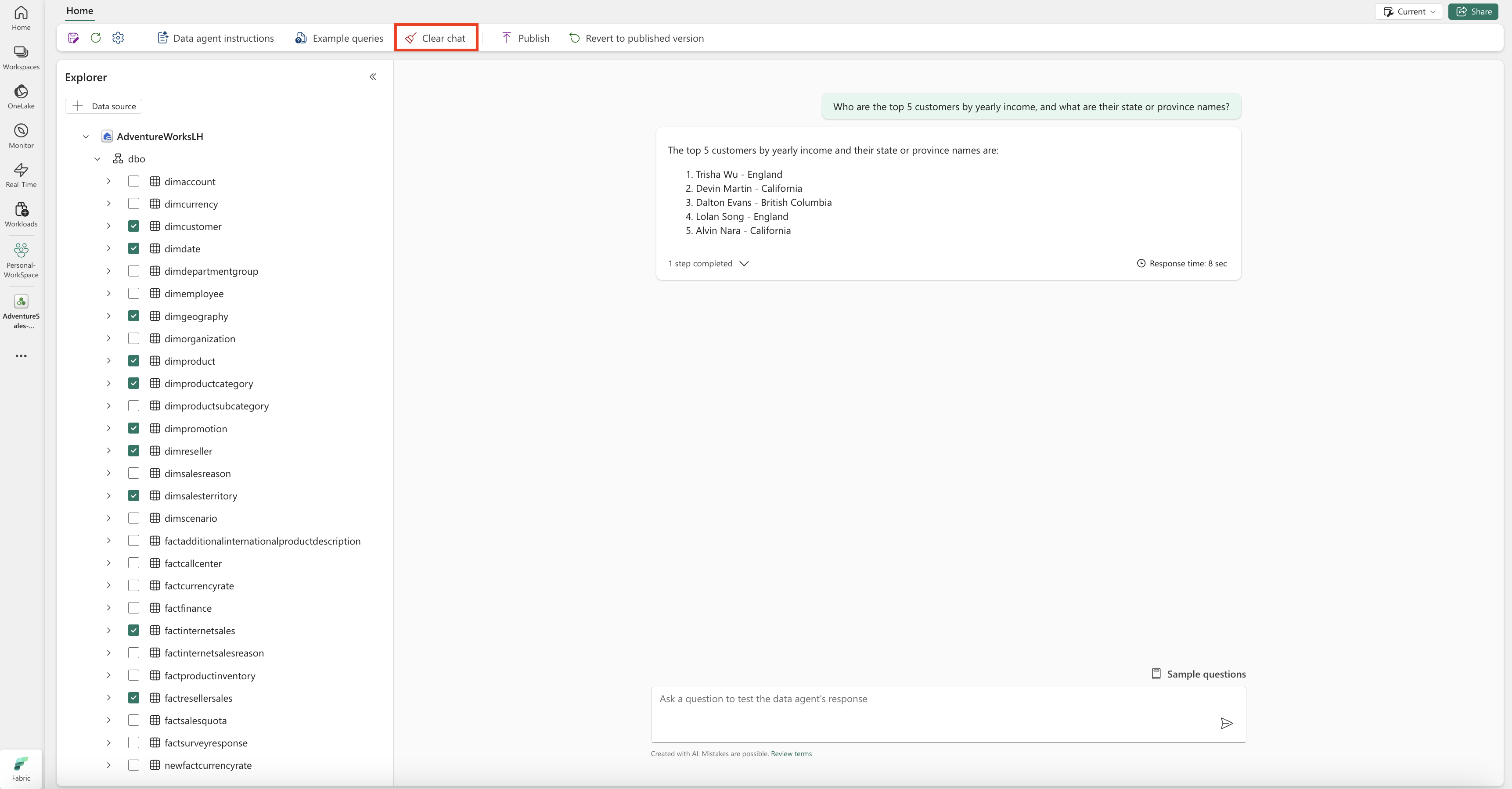
Task: Open Workspaces in the left rail
Action: click(21, 58)
